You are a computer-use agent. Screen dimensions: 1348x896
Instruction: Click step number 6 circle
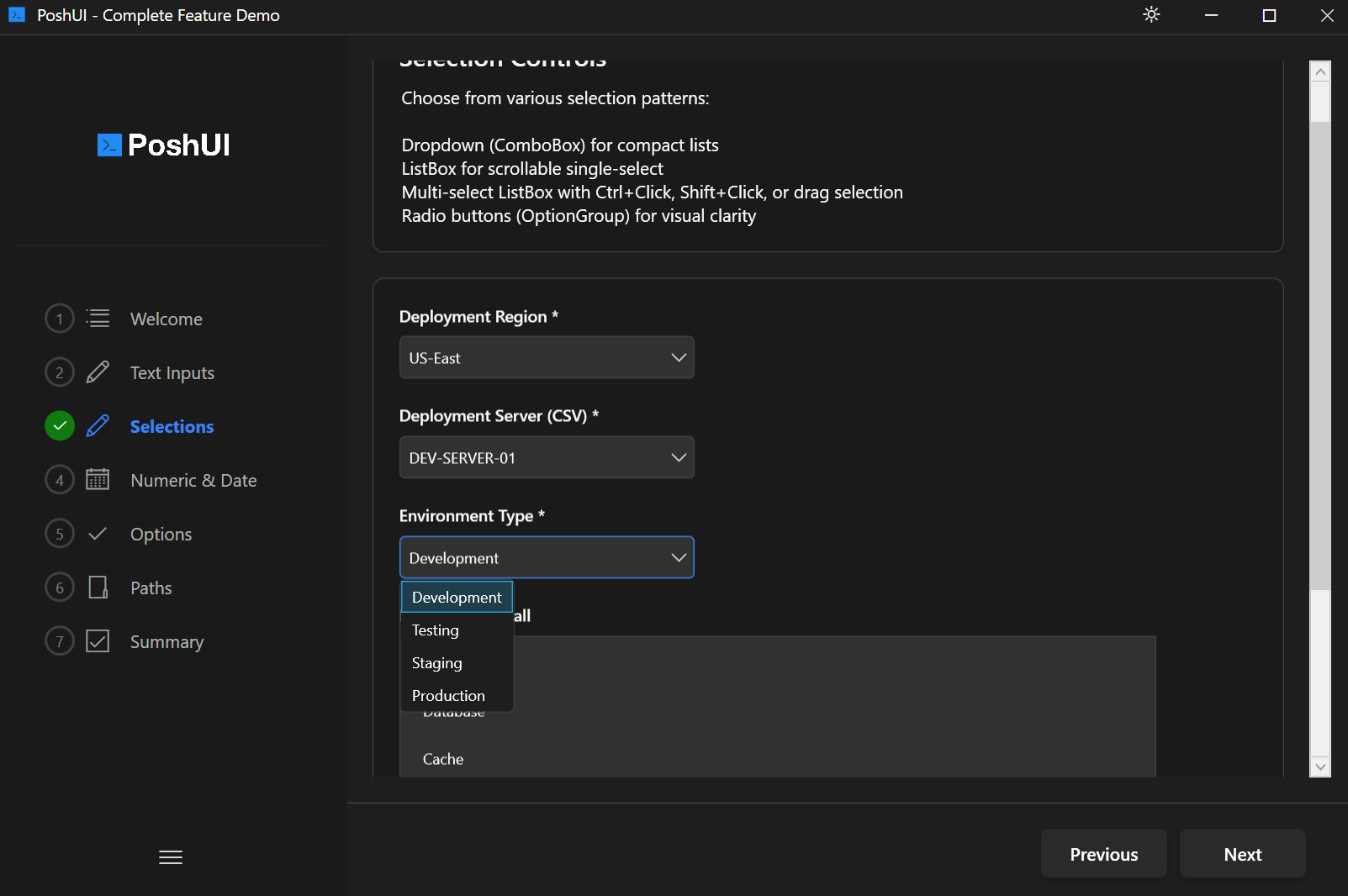point(60,588)
